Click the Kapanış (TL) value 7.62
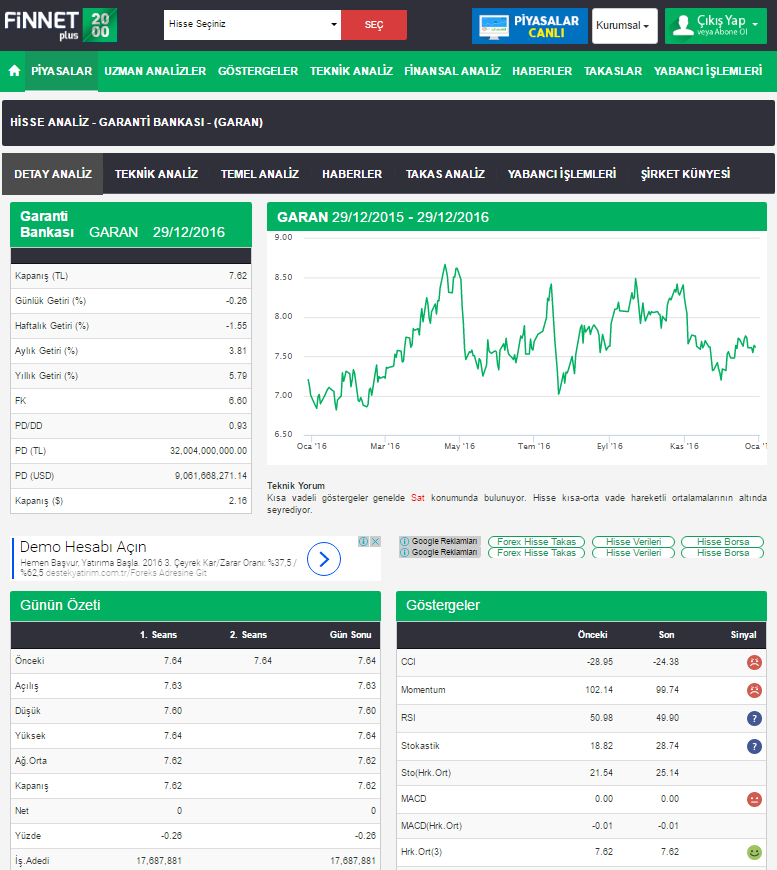 pyautogui.click(x=238, y=276)
